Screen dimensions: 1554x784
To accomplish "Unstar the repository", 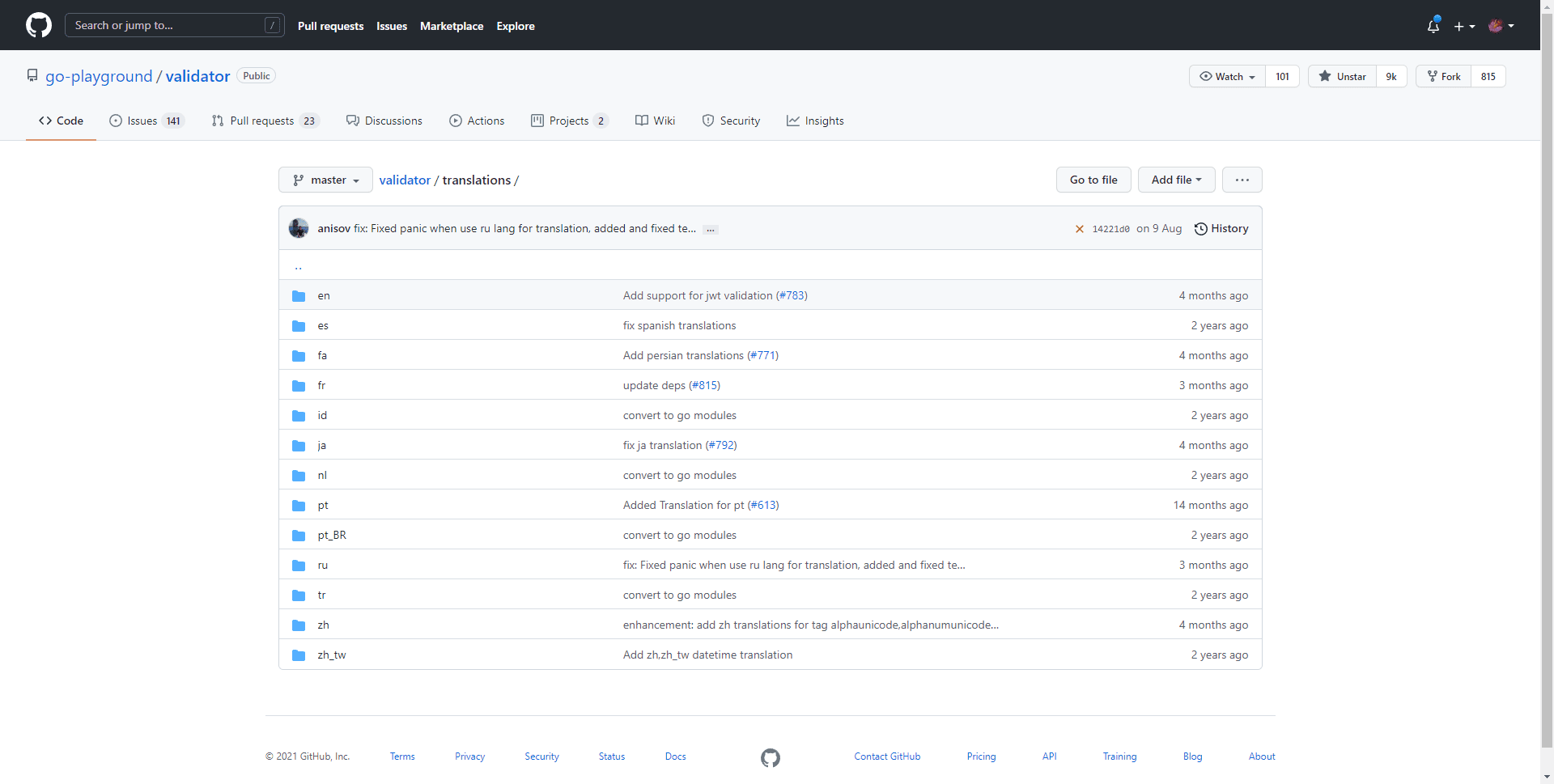I will pyautogui.click(x=1342, y=76).
